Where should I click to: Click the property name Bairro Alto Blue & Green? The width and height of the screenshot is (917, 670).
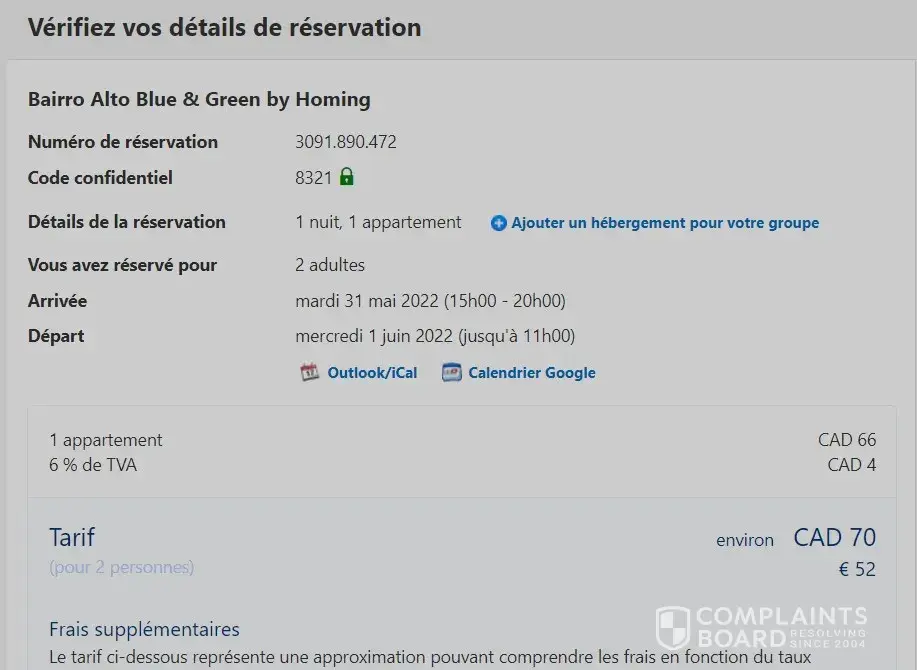pyautogui.click(x=199, y=99)
